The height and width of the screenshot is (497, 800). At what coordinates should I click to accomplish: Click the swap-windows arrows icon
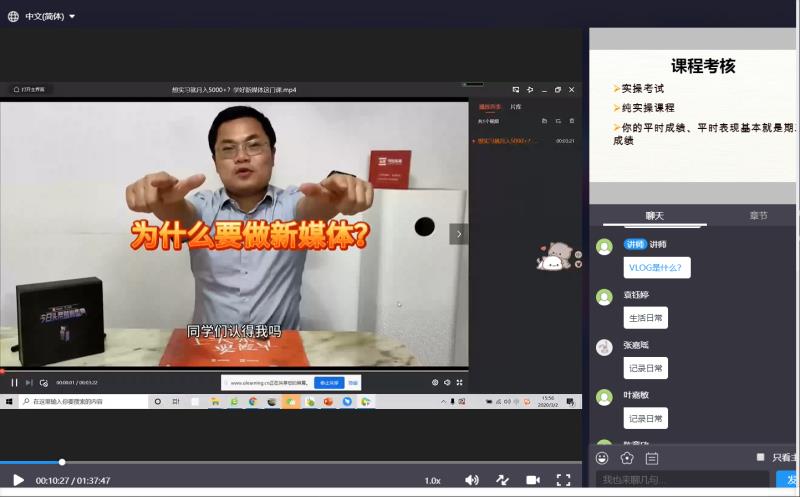pyautogui.click(x=503, y=480)
